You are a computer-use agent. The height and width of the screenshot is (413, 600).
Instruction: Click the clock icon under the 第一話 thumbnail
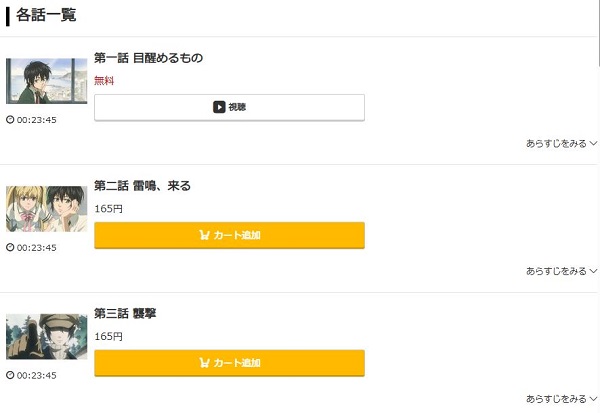10,120
